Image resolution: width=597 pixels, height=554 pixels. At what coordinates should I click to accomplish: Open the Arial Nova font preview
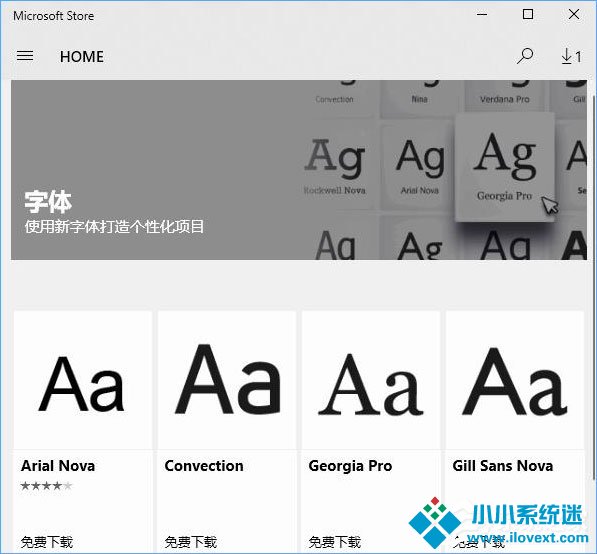(x=83, y=380)
